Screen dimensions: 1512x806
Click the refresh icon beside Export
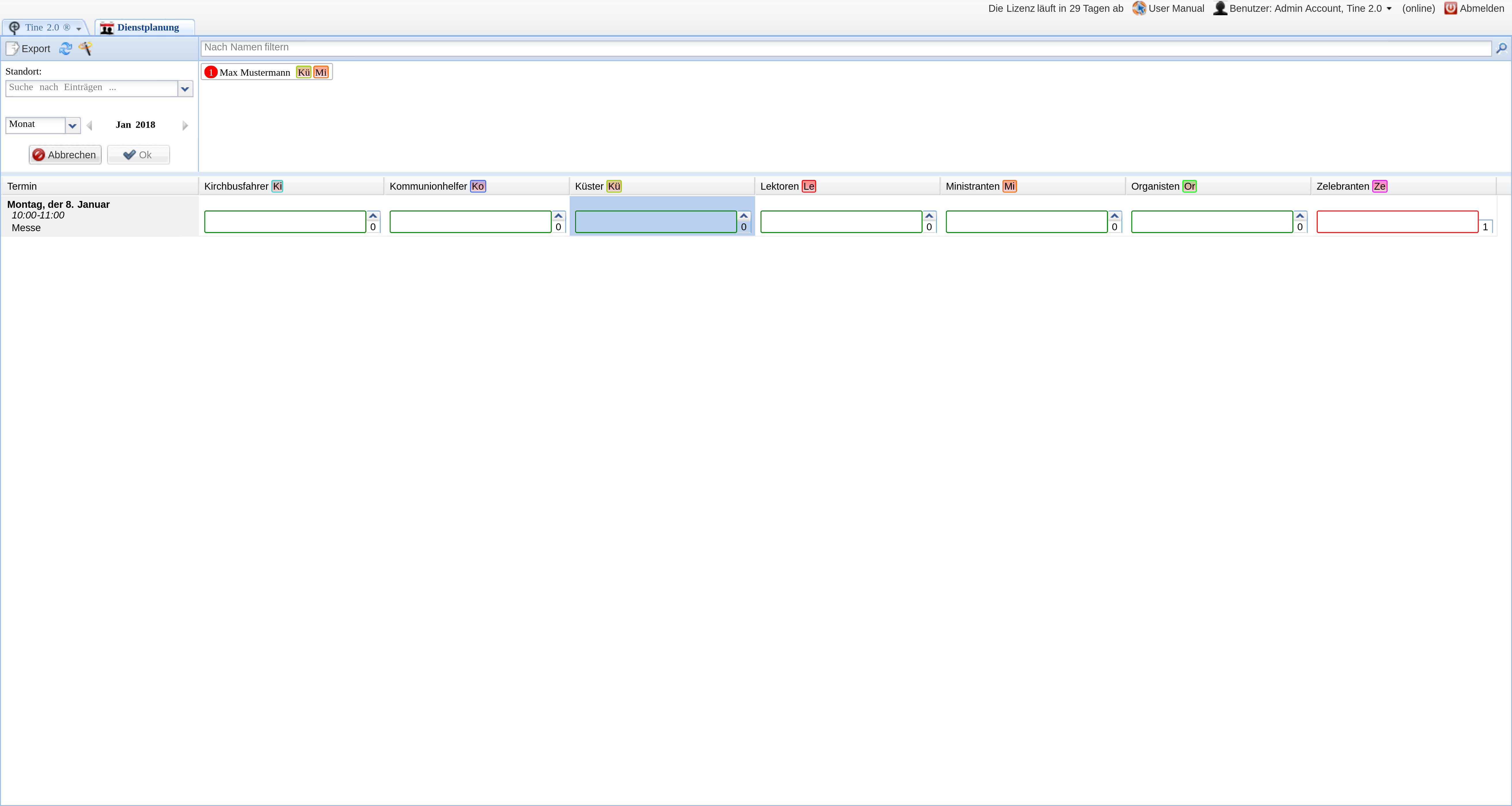click(65, 49)
